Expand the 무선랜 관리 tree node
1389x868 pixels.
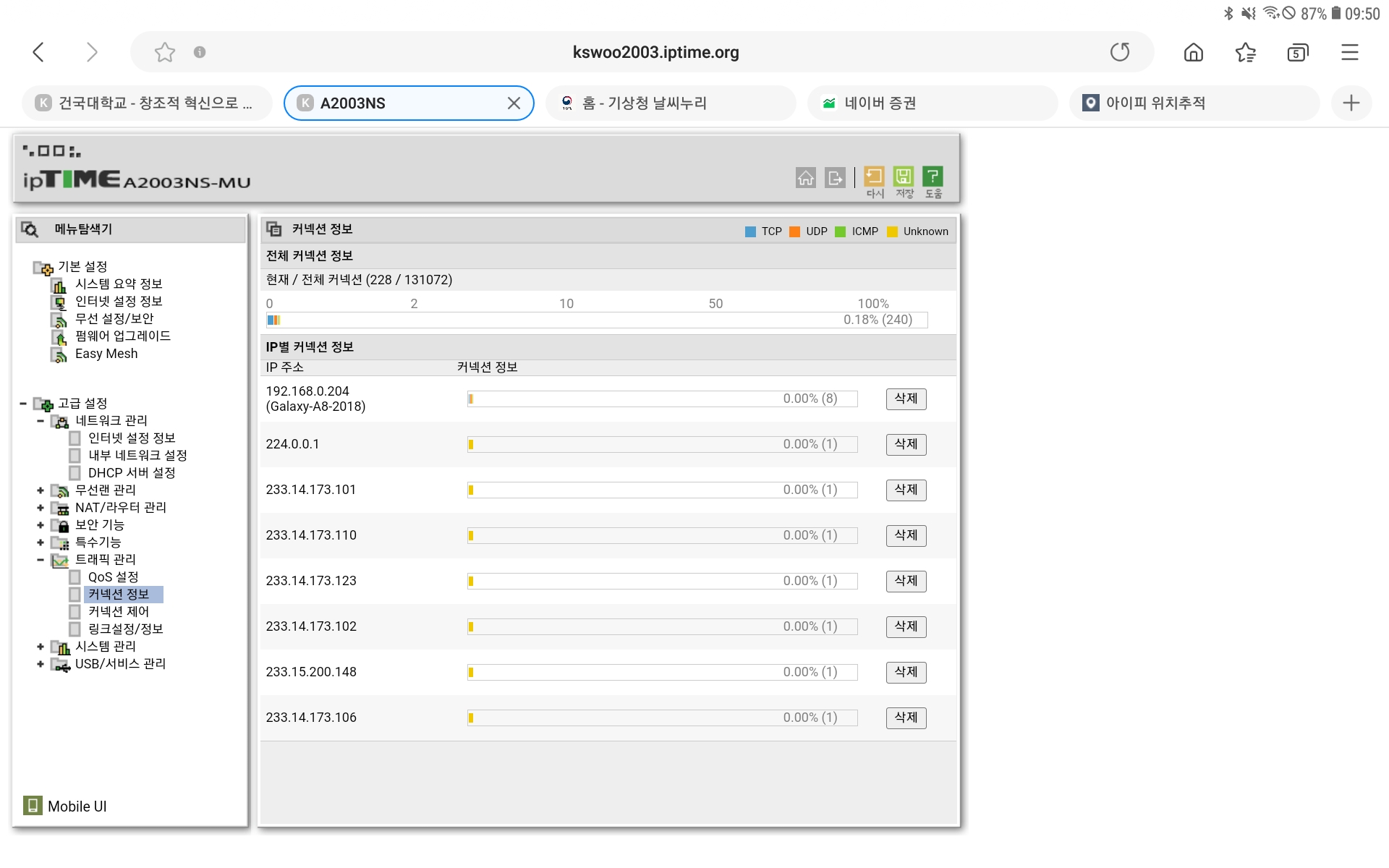click(x=41, y=490)
